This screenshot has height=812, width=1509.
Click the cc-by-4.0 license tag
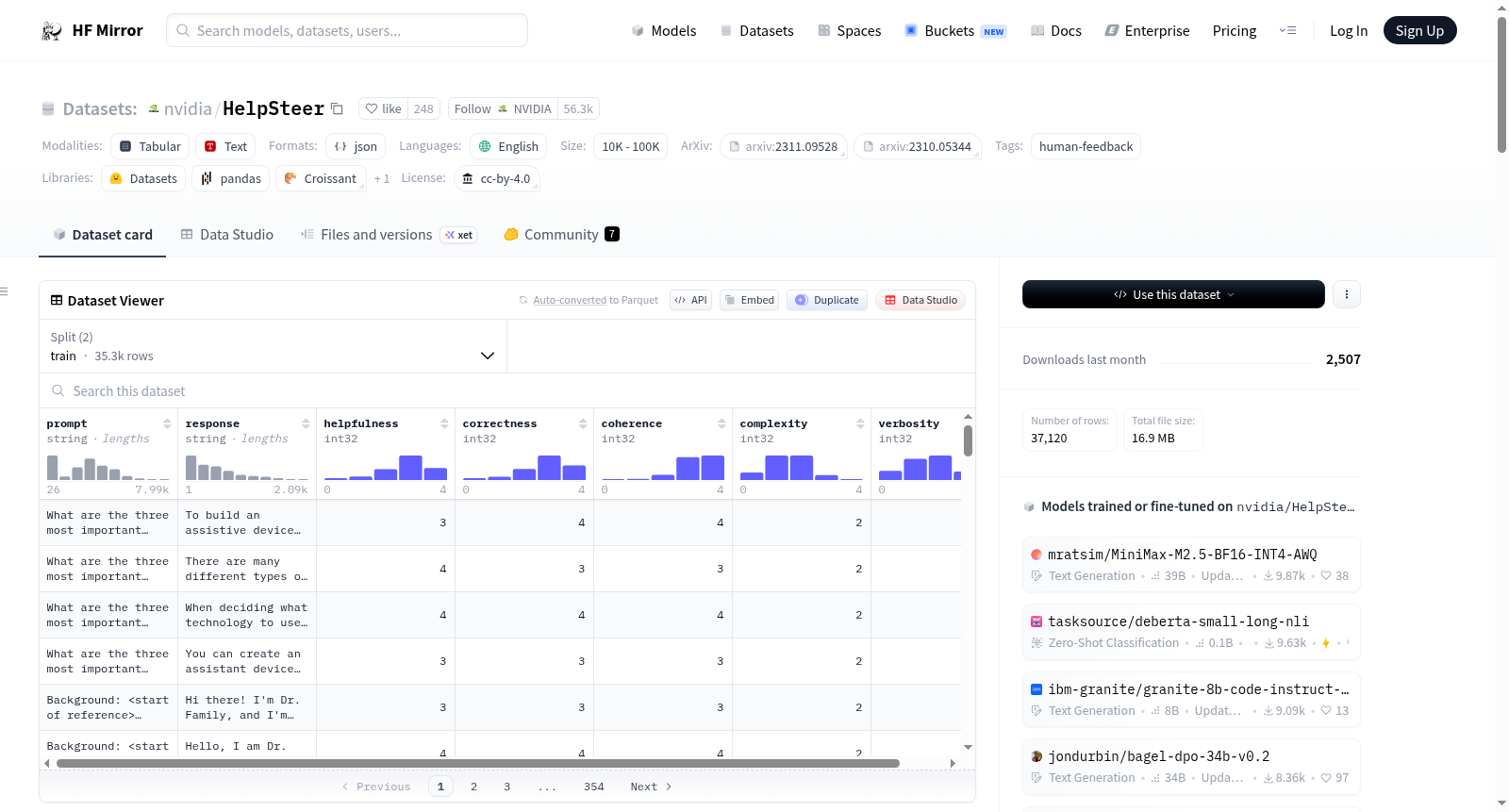click(496, 178)
